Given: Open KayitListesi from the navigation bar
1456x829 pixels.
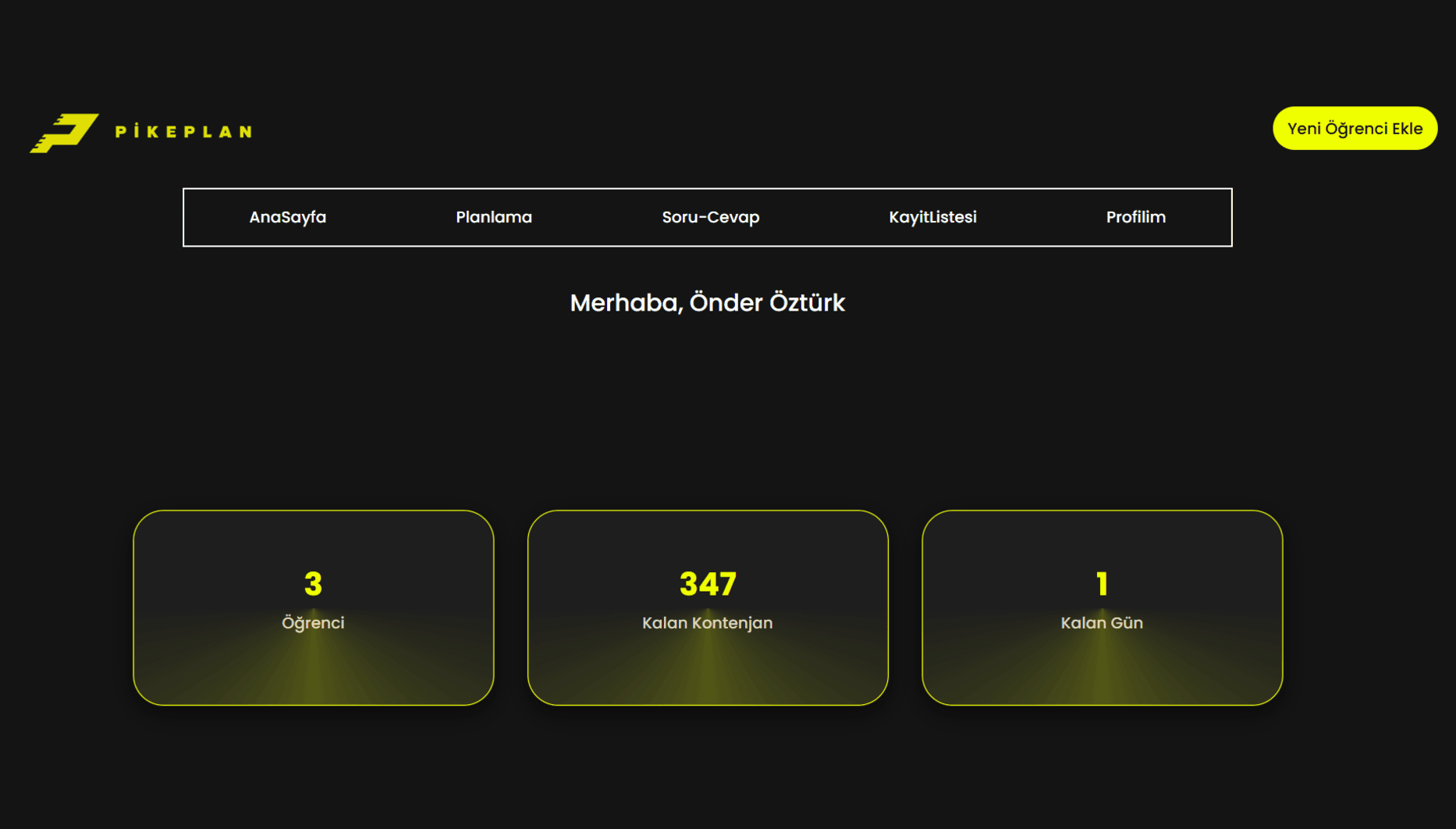Looking at the screenshot, I should tap(932, 217).
